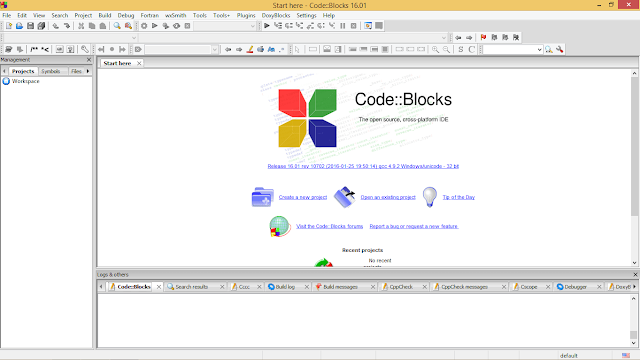Switch to the Build messages tab
The image size is (640, 360).
coord(340,287)
